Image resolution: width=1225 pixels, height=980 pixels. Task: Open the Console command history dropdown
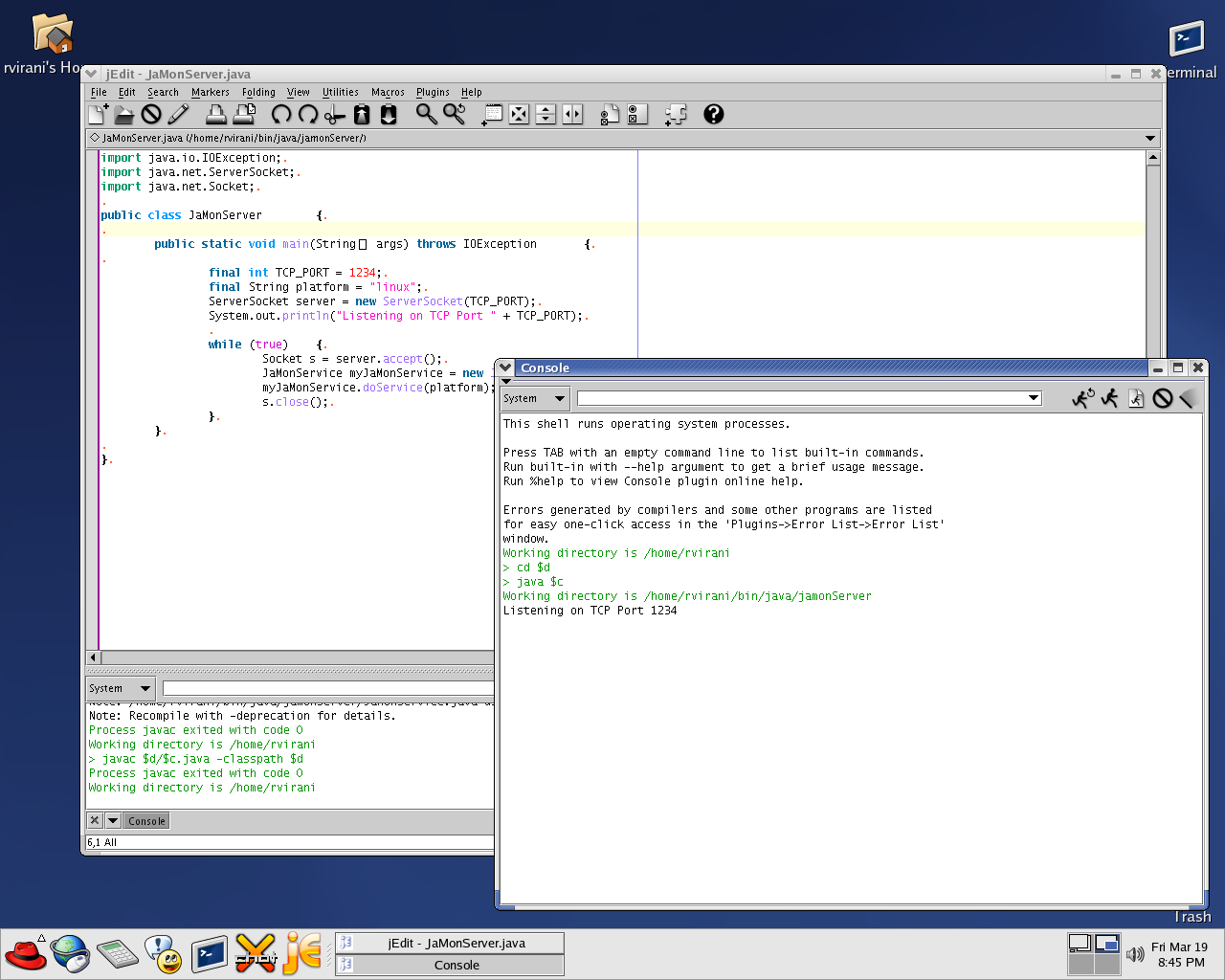coord(1034,398)
